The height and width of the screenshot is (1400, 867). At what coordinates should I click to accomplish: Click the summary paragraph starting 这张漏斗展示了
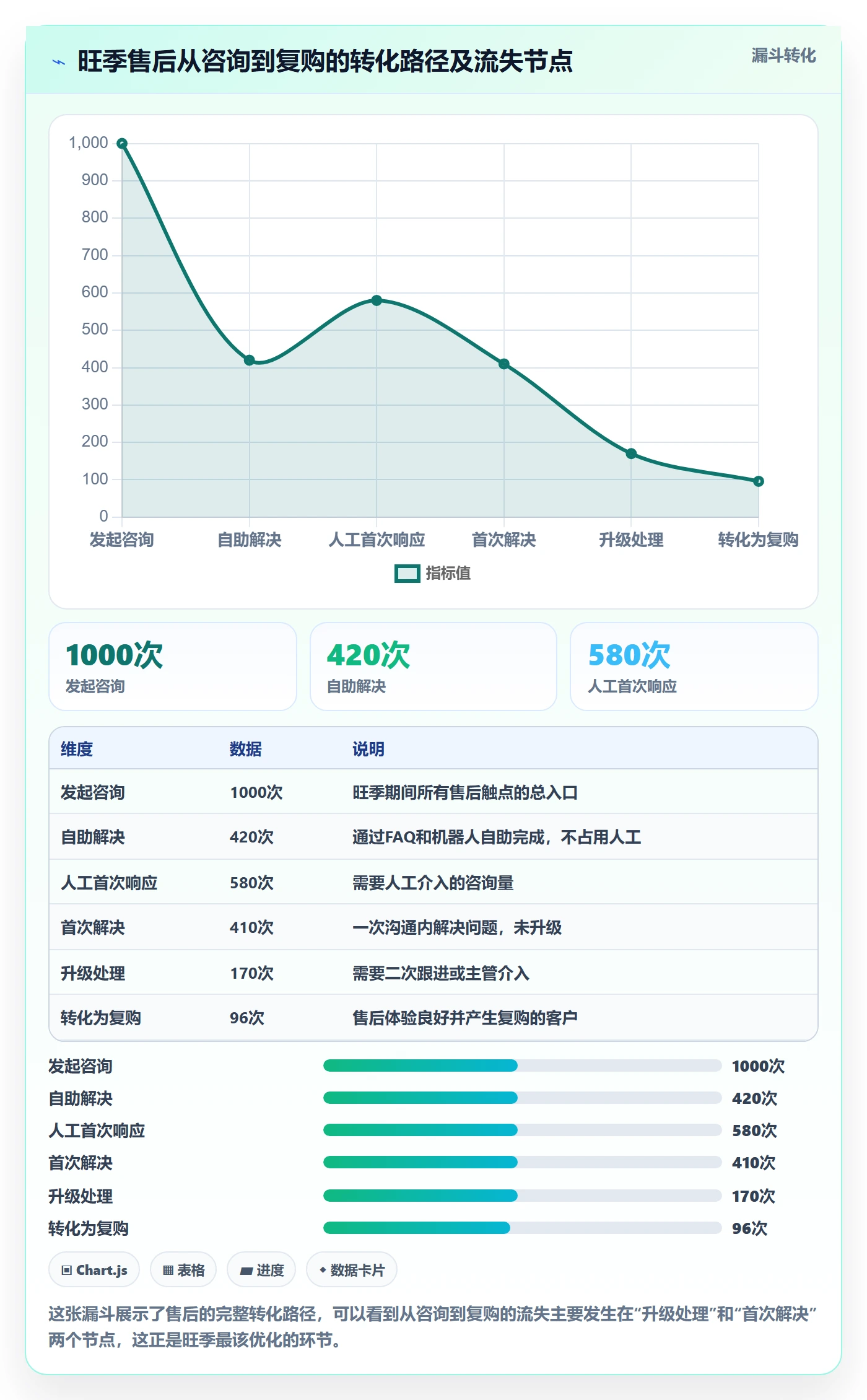click(433, 1327)
